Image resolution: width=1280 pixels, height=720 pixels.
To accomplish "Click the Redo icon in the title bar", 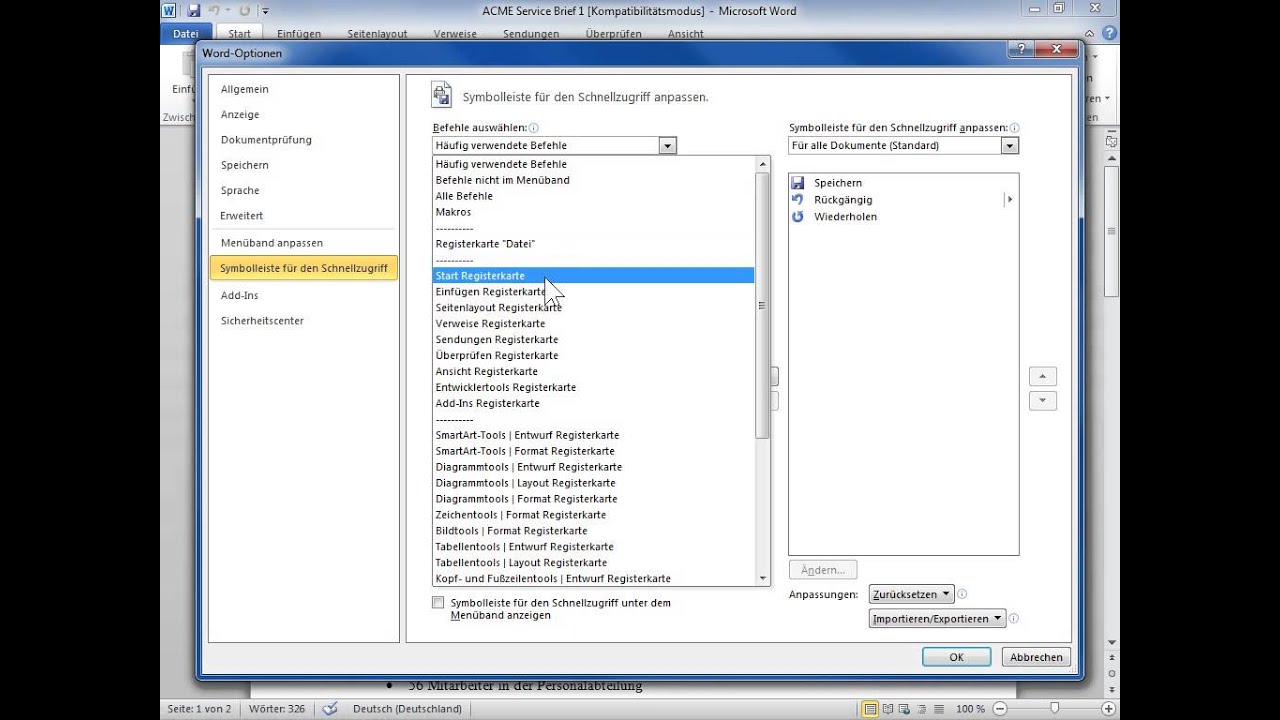I will click(x=244, y=11).
